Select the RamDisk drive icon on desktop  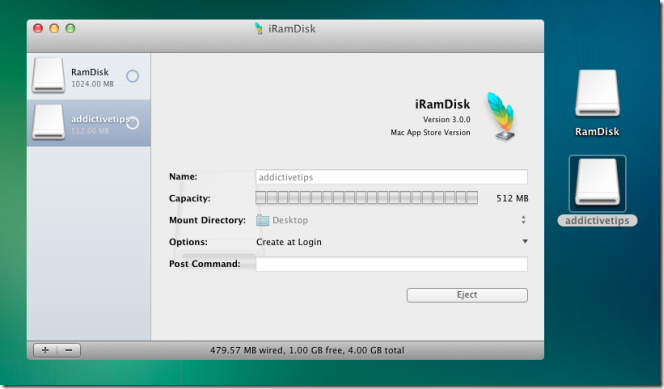point(597,93)
